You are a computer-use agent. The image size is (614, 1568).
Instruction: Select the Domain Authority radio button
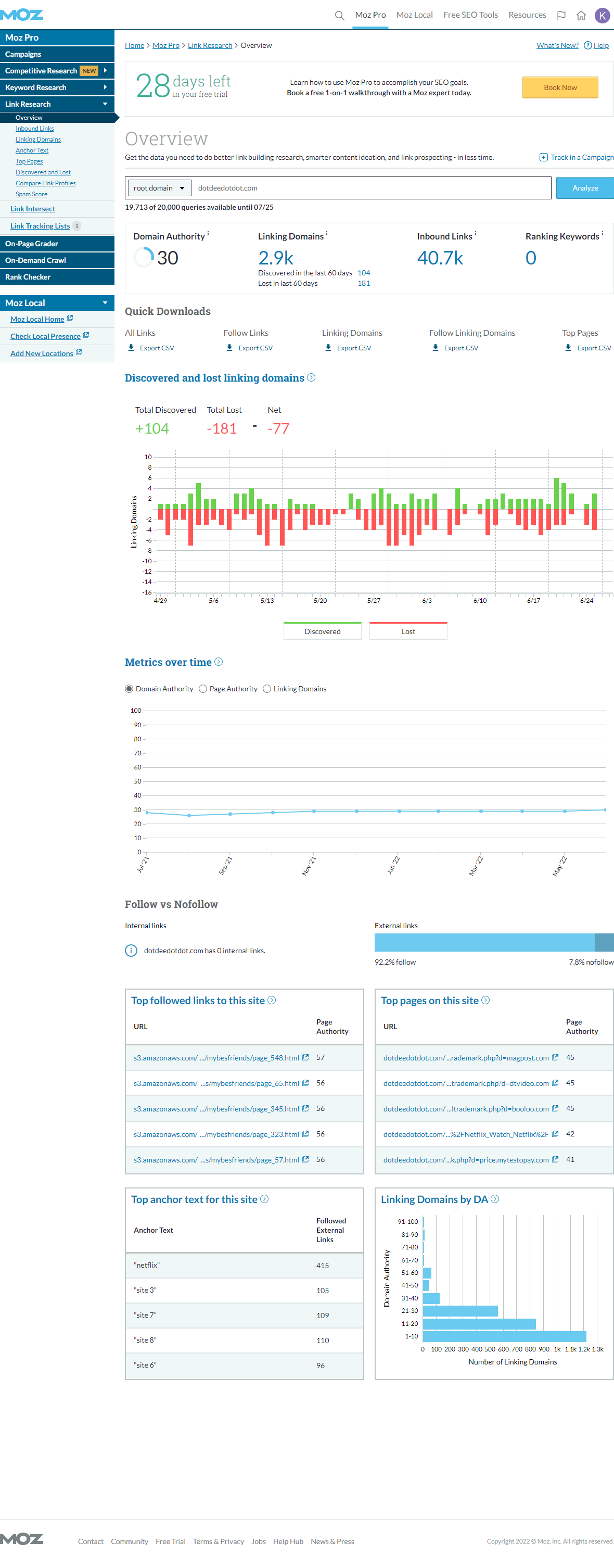(129, 688)
